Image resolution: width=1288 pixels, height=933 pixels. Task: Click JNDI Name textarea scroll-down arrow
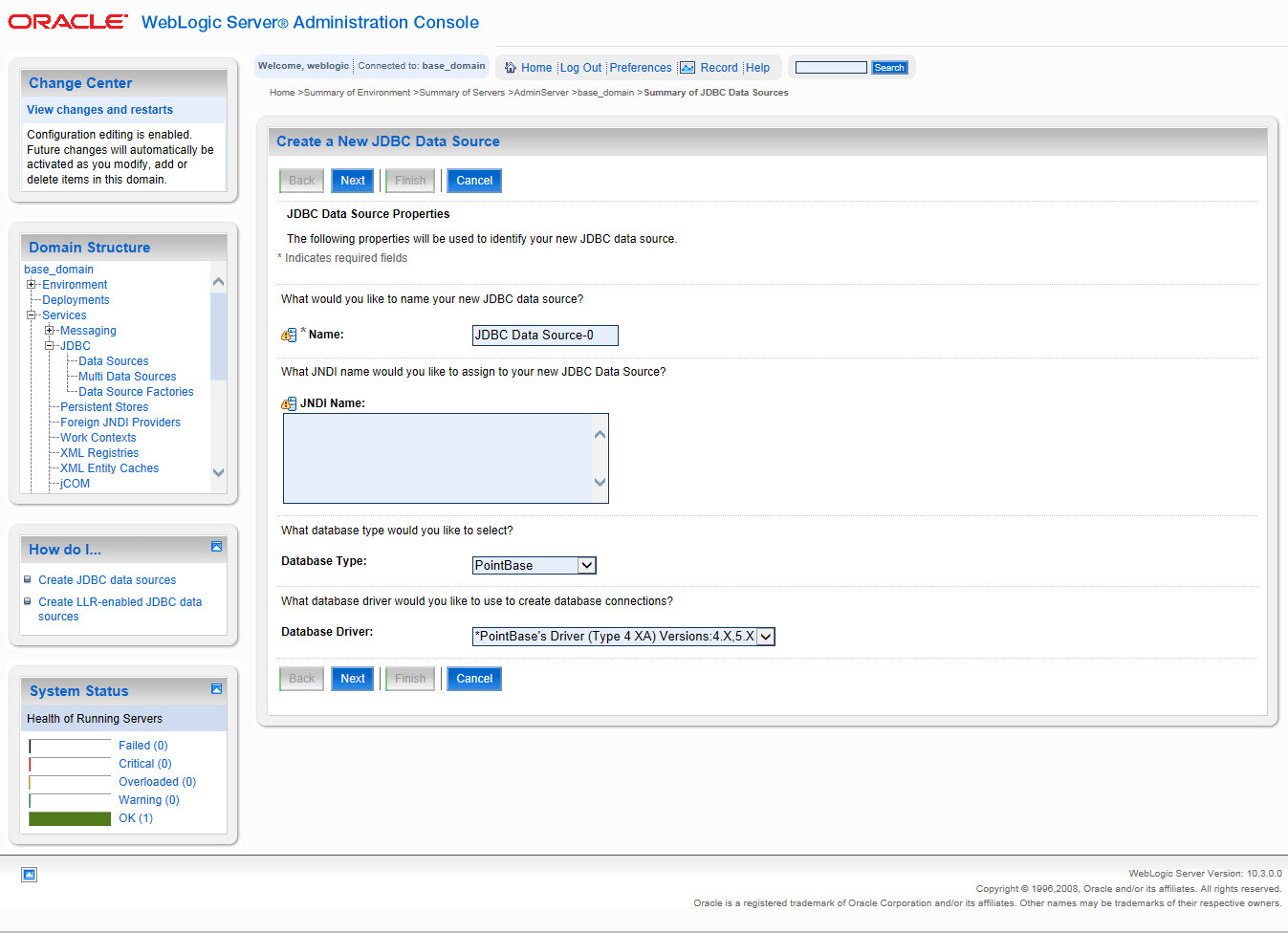click(600, 483)
